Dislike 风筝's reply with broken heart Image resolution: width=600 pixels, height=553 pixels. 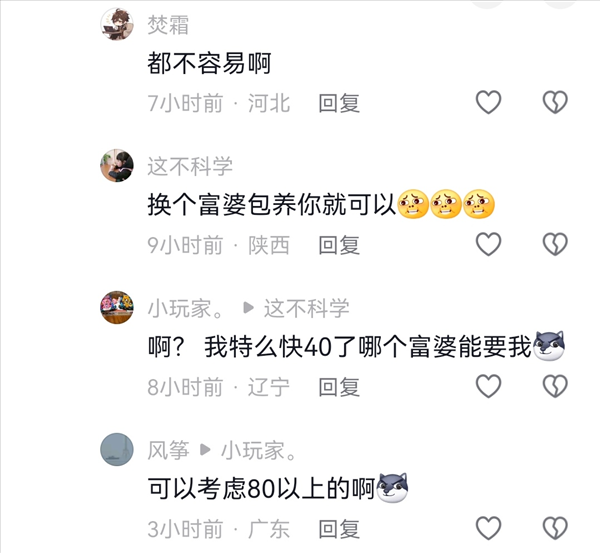coord(555,528)
